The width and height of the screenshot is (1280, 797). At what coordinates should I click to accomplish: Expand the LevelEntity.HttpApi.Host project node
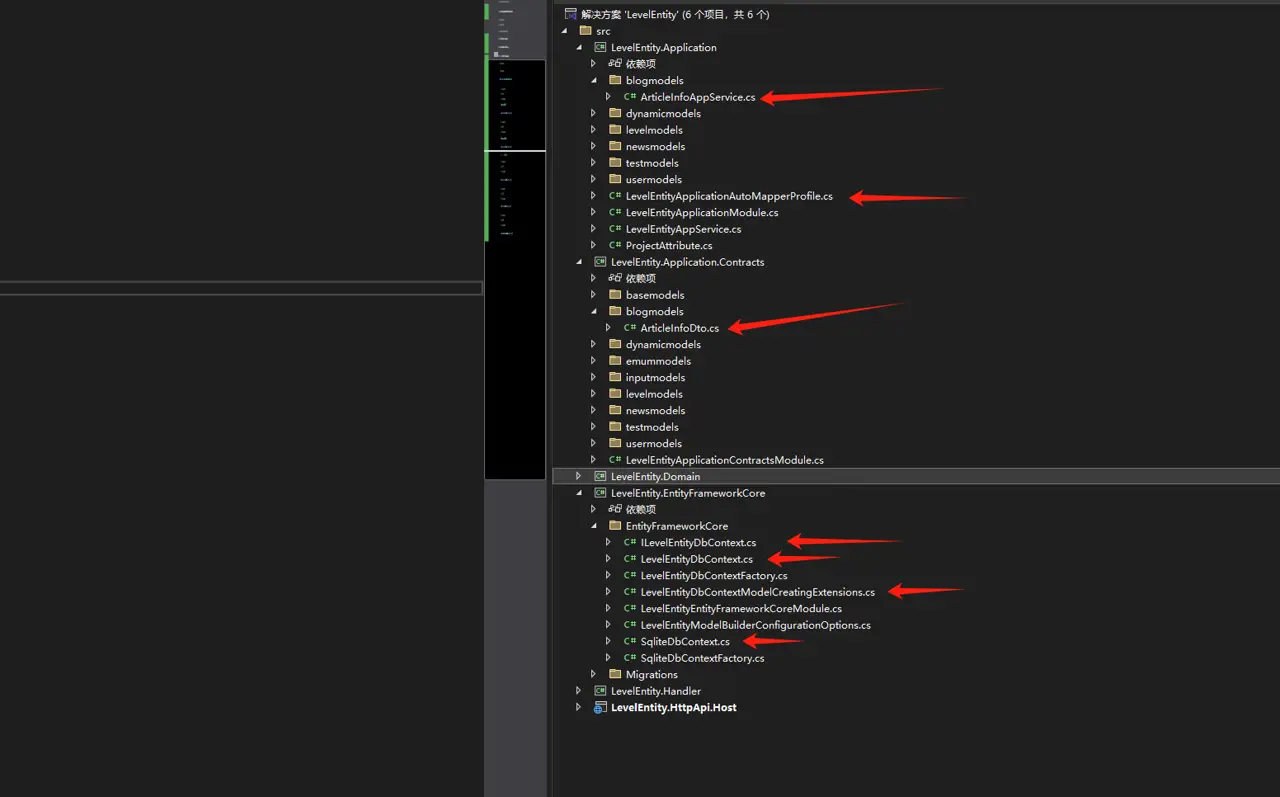click(578, 707)
